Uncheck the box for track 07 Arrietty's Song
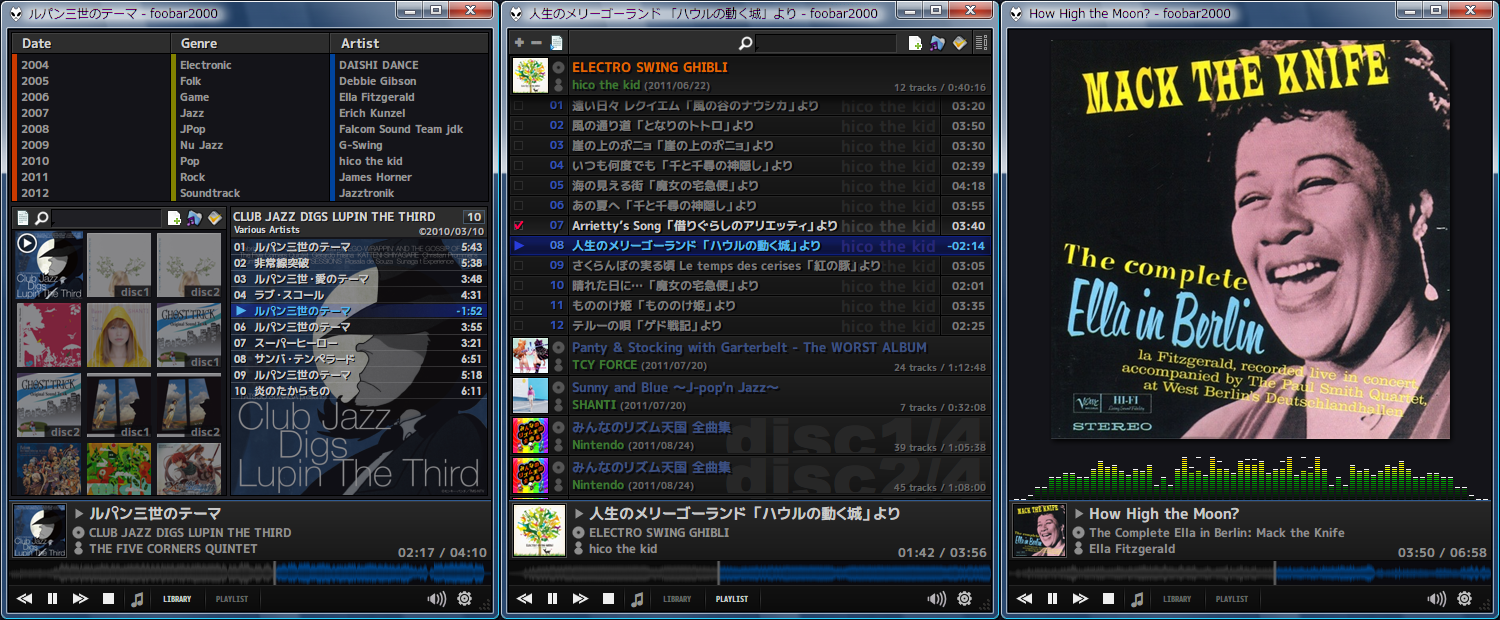1500x620 pixels. [x=518, y=226]
